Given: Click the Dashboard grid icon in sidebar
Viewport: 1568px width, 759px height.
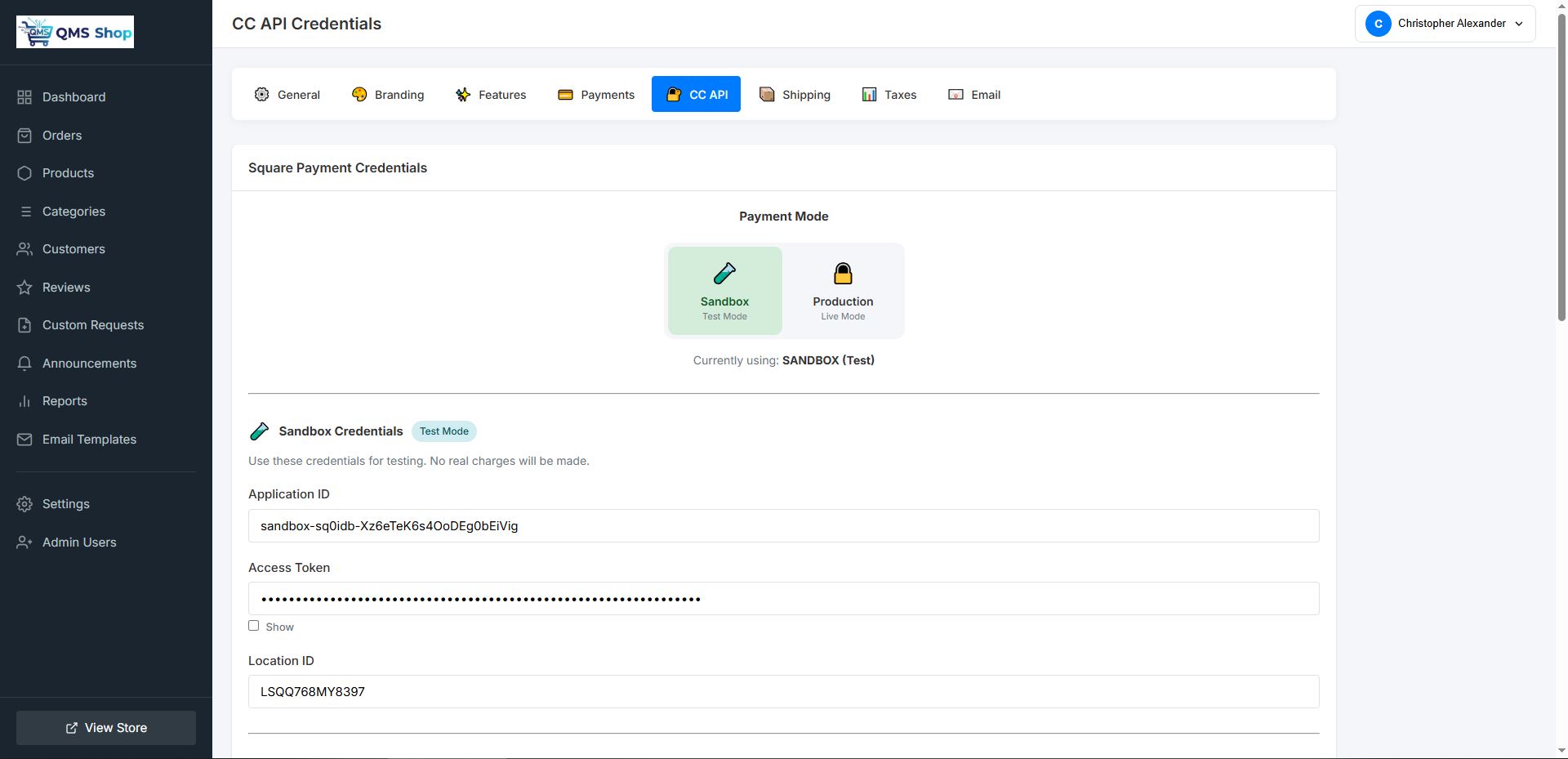Looking at the screenshot, I should pyautogui.click(x=24, y=97).
